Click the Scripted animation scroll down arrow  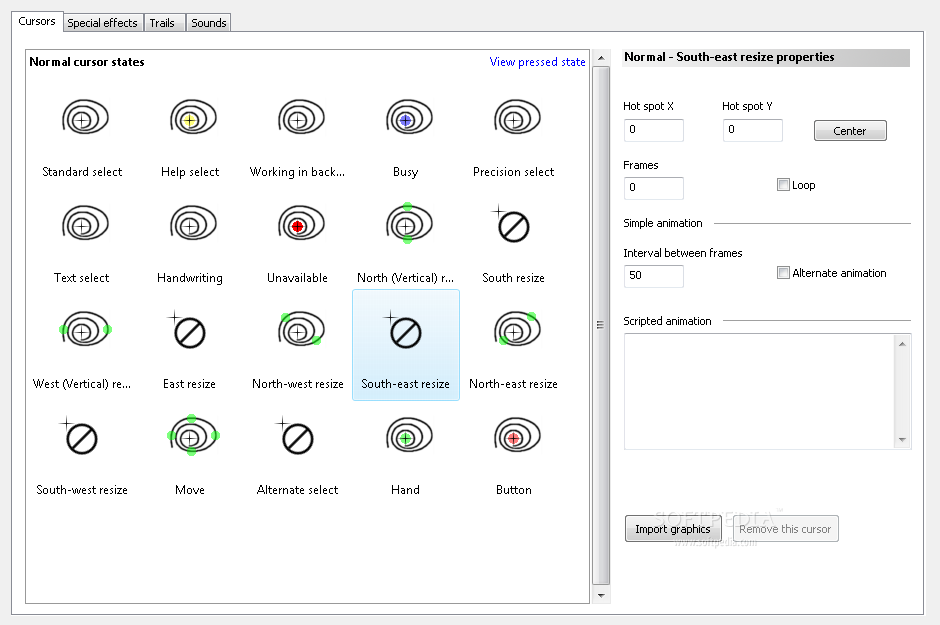pyautogui.click(x=902, y=440)
